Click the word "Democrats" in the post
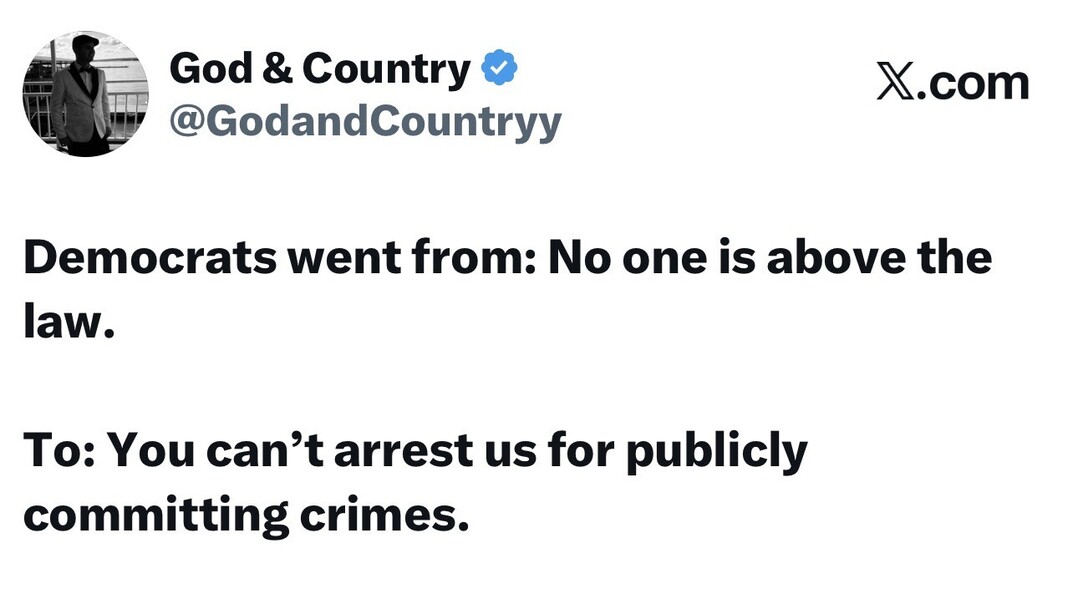Viewport: 1078px width, 594px height. click(148, 258)
